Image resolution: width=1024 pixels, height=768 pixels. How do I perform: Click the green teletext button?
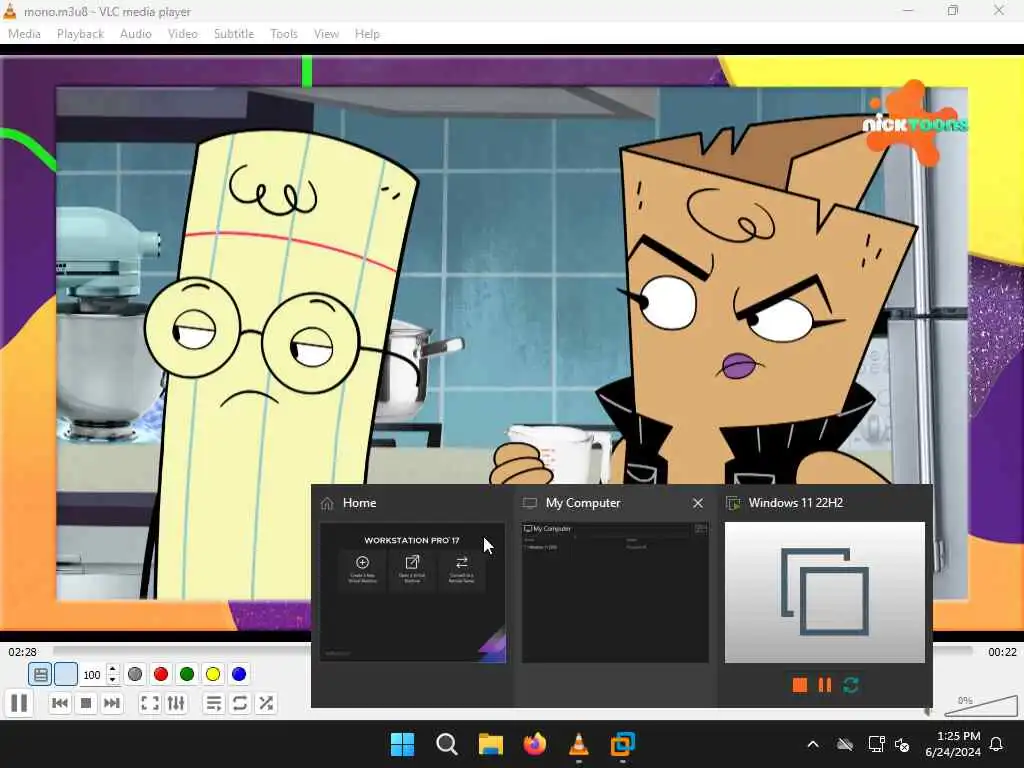[187, 674]
